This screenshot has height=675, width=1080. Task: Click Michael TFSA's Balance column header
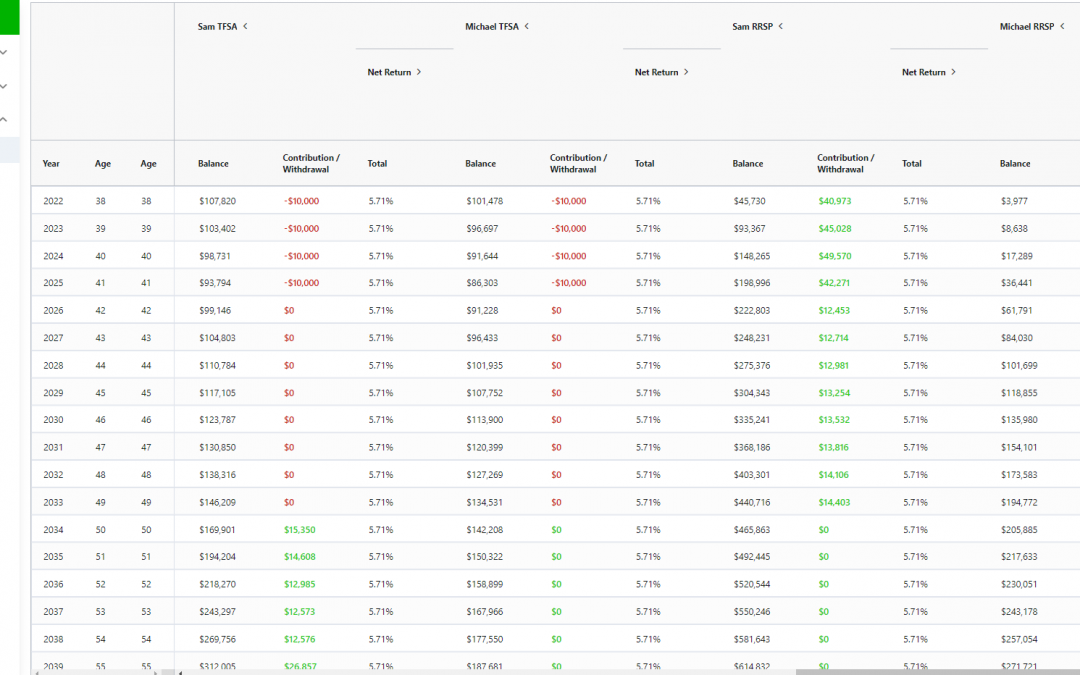[x=480, y=163]
